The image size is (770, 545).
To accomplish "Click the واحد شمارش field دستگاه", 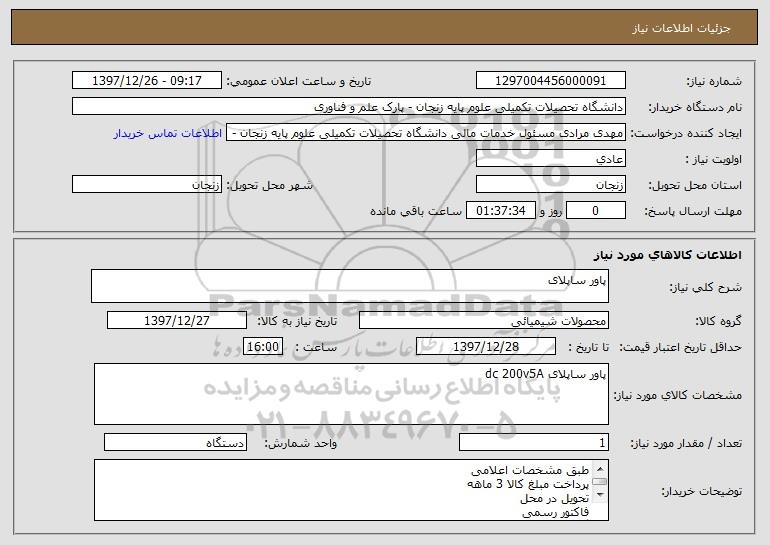I will click(175, 443).
